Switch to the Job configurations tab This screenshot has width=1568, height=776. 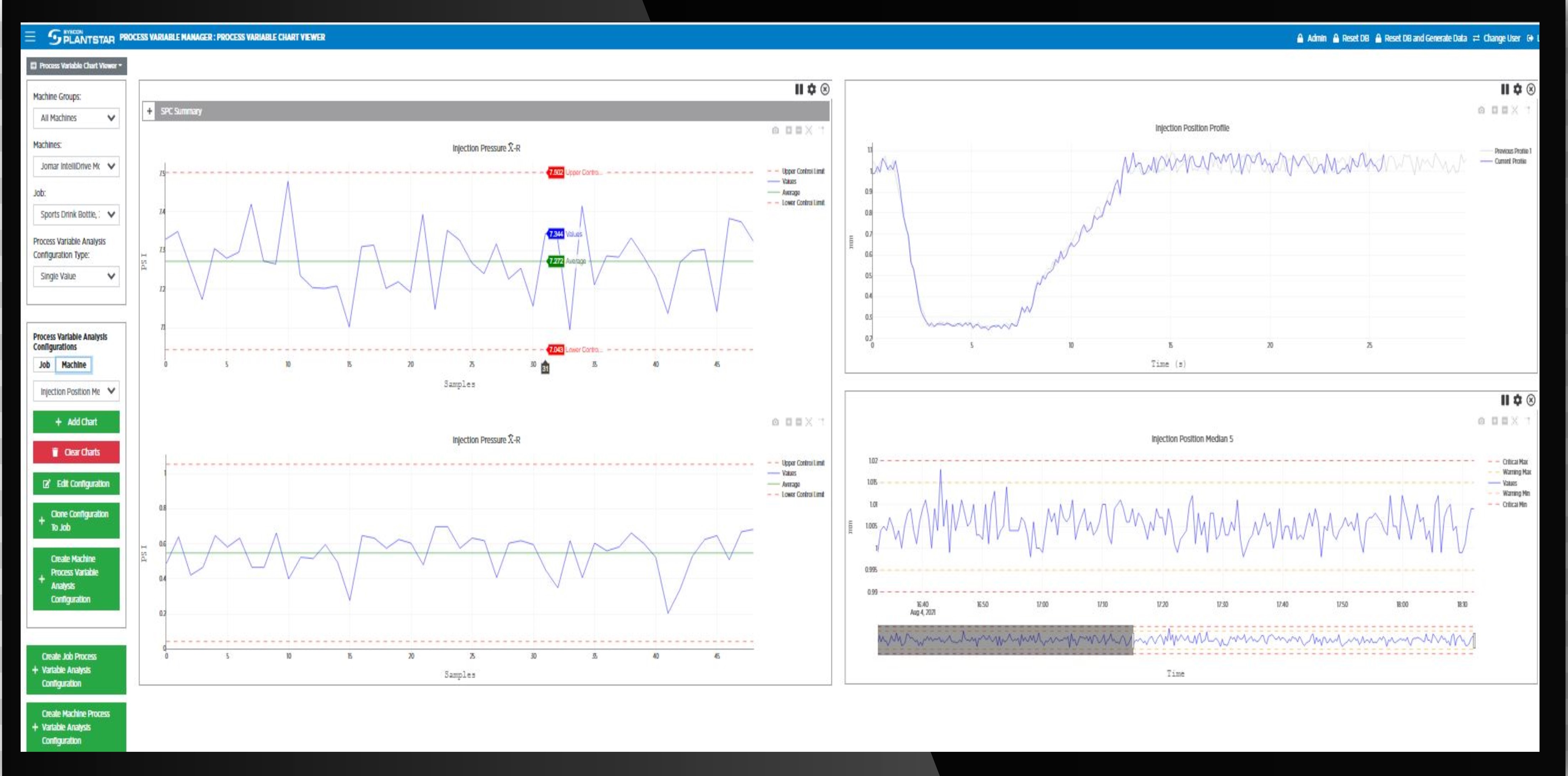click(x=43, y=365)
